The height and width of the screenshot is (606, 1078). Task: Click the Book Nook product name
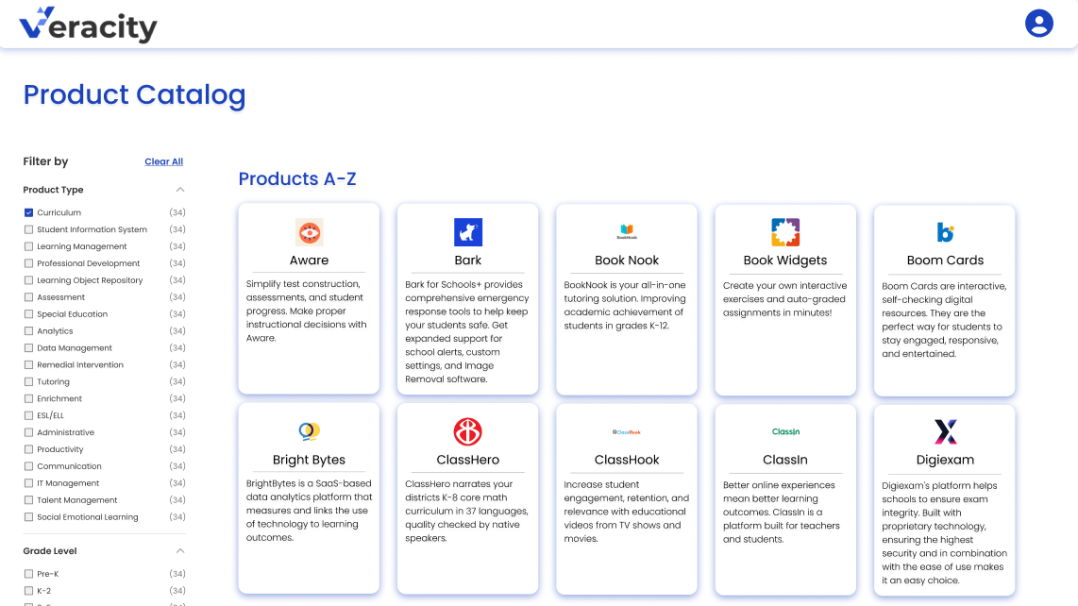pos(626,260)
